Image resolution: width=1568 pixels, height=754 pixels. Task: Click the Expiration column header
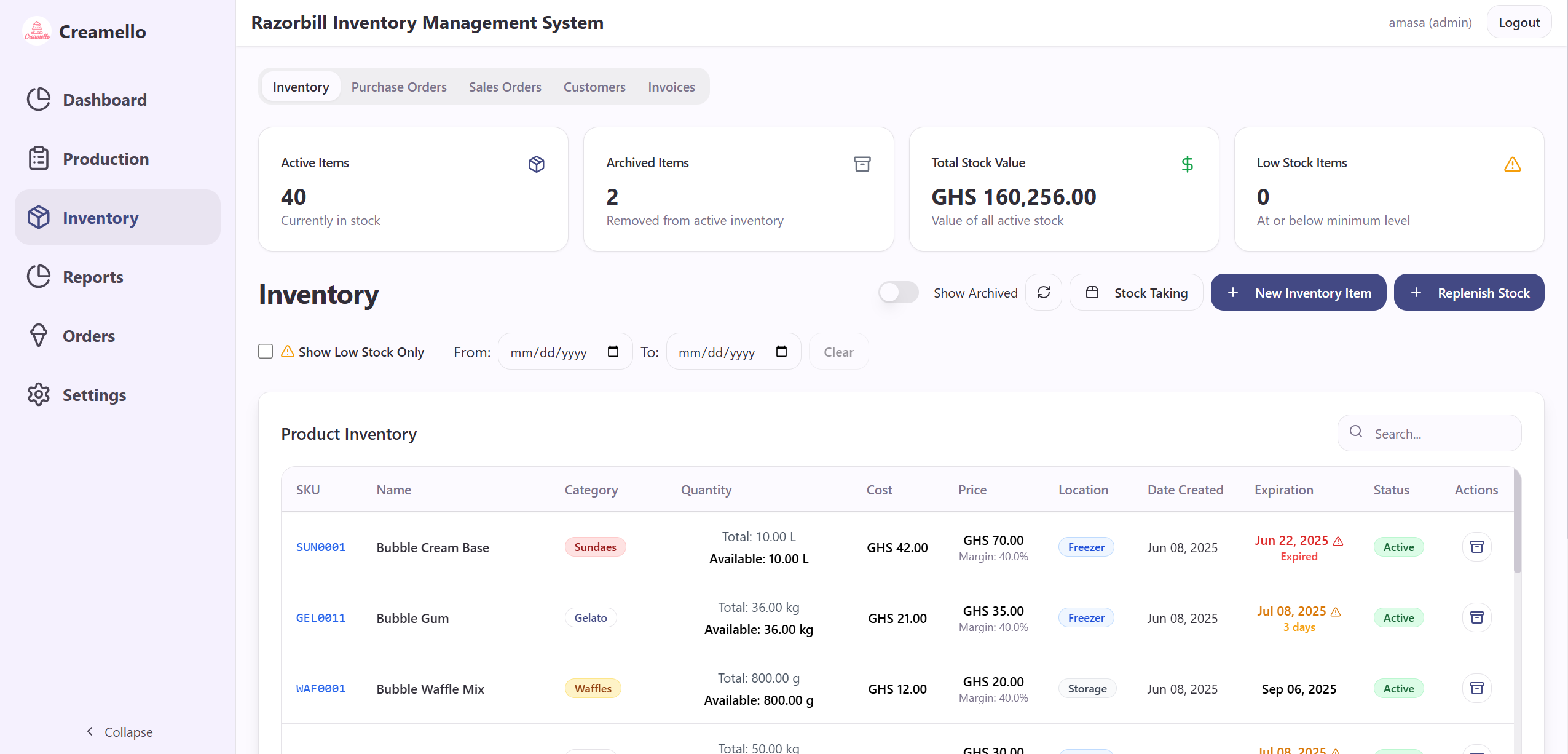pos(1283,490)
